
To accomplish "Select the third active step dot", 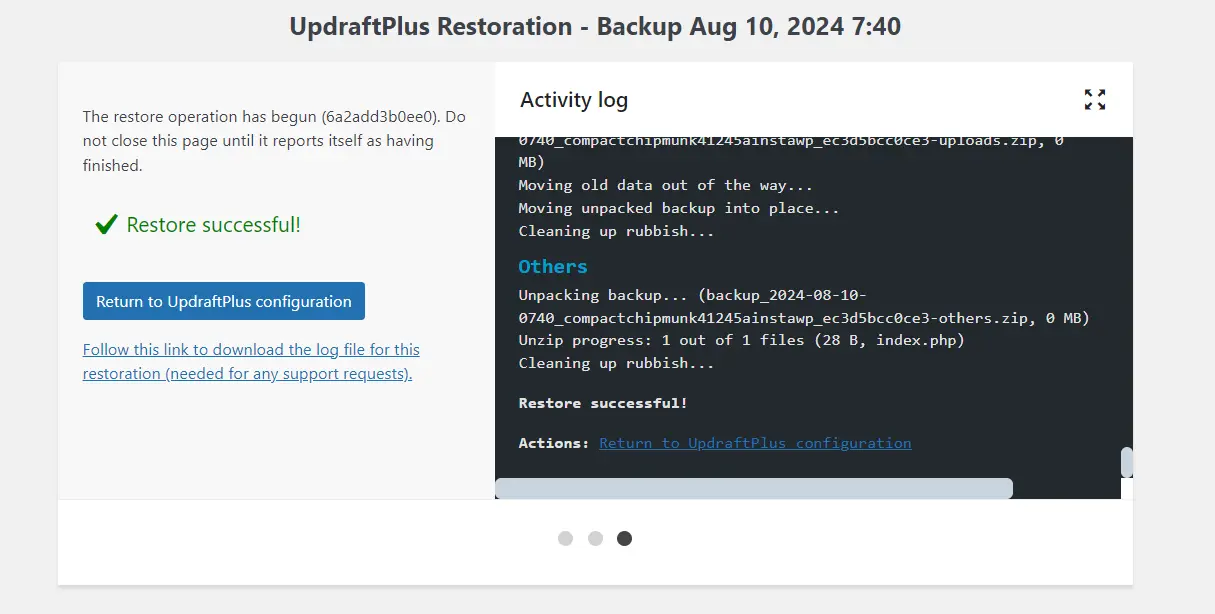I will click(x=624, y=538).
